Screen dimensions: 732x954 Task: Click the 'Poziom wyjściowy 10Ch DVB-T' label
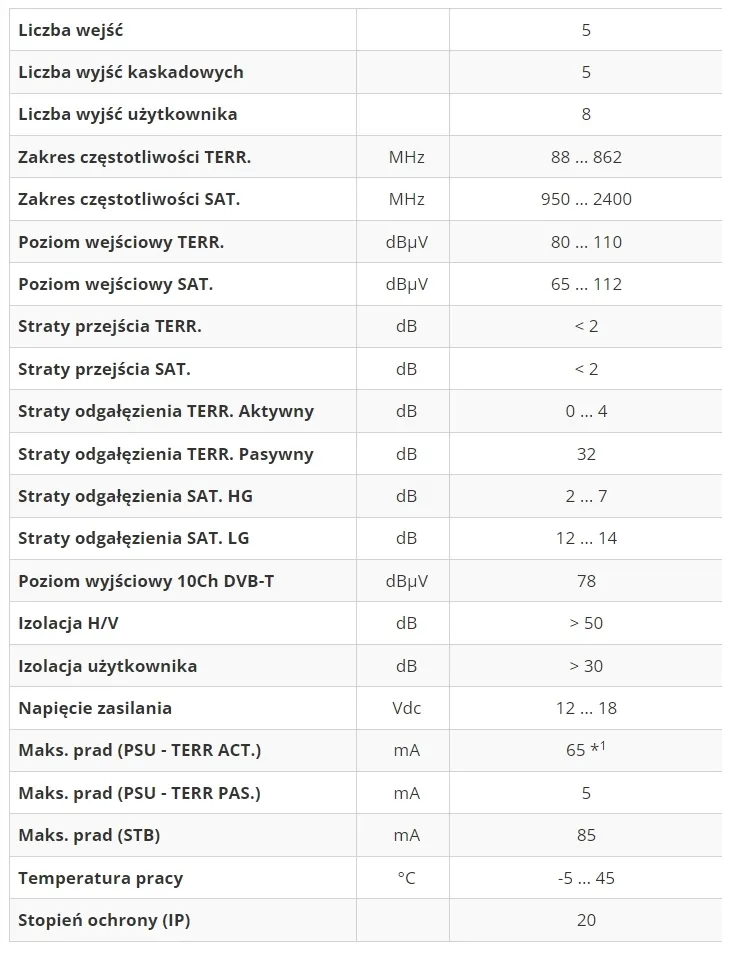[x=146, y=581]
